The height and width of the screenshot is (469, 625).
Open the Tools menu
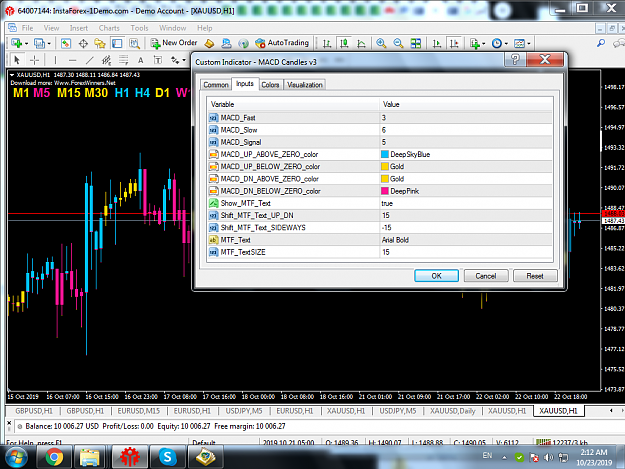139,28
